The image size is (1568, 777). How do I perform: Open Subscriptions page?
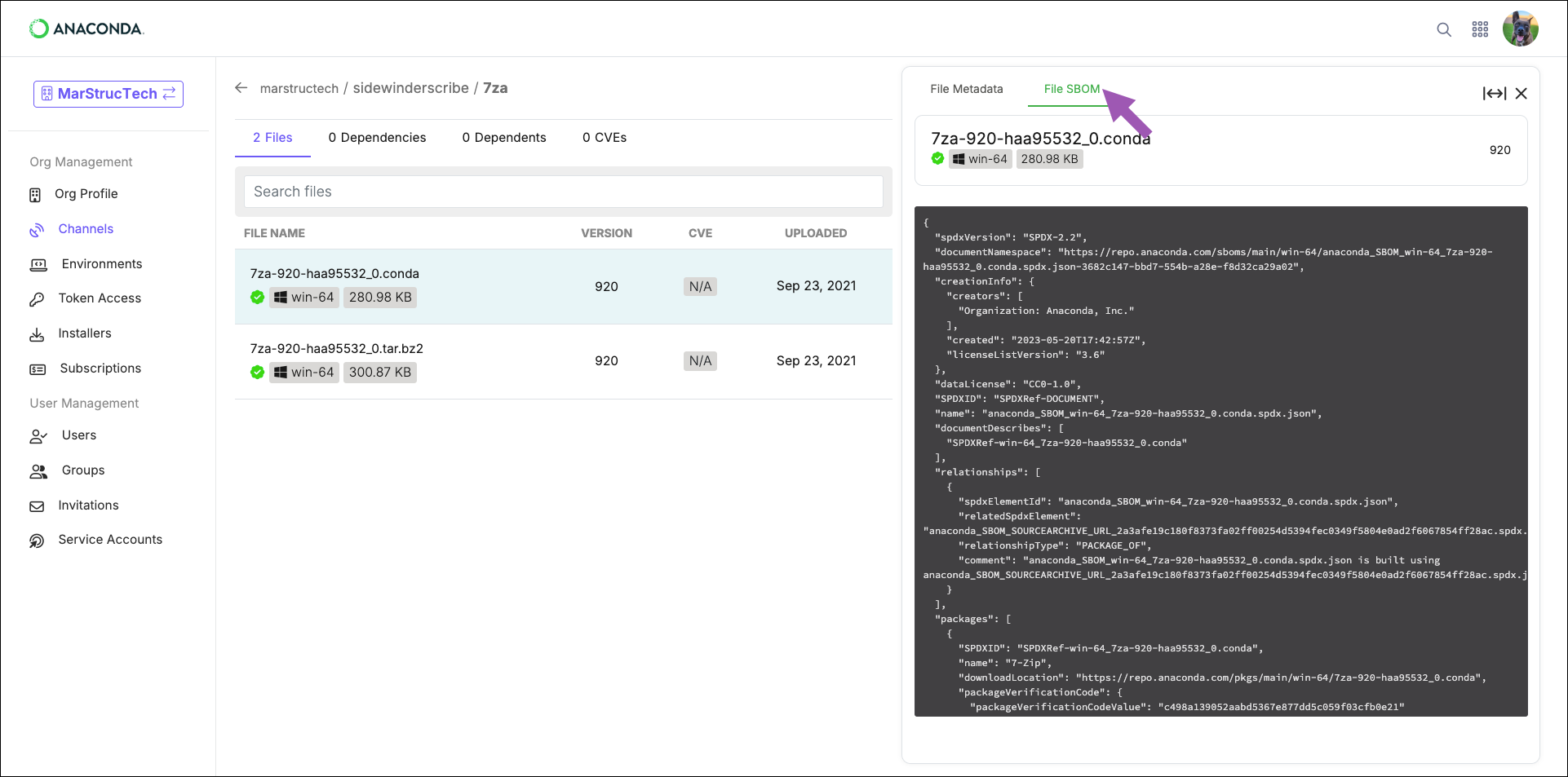tap(100, 369)
